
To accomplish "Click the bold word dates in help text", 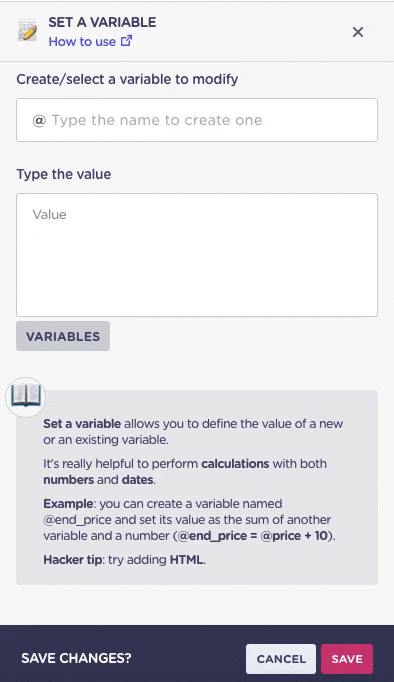I will (x=137, y=480).
